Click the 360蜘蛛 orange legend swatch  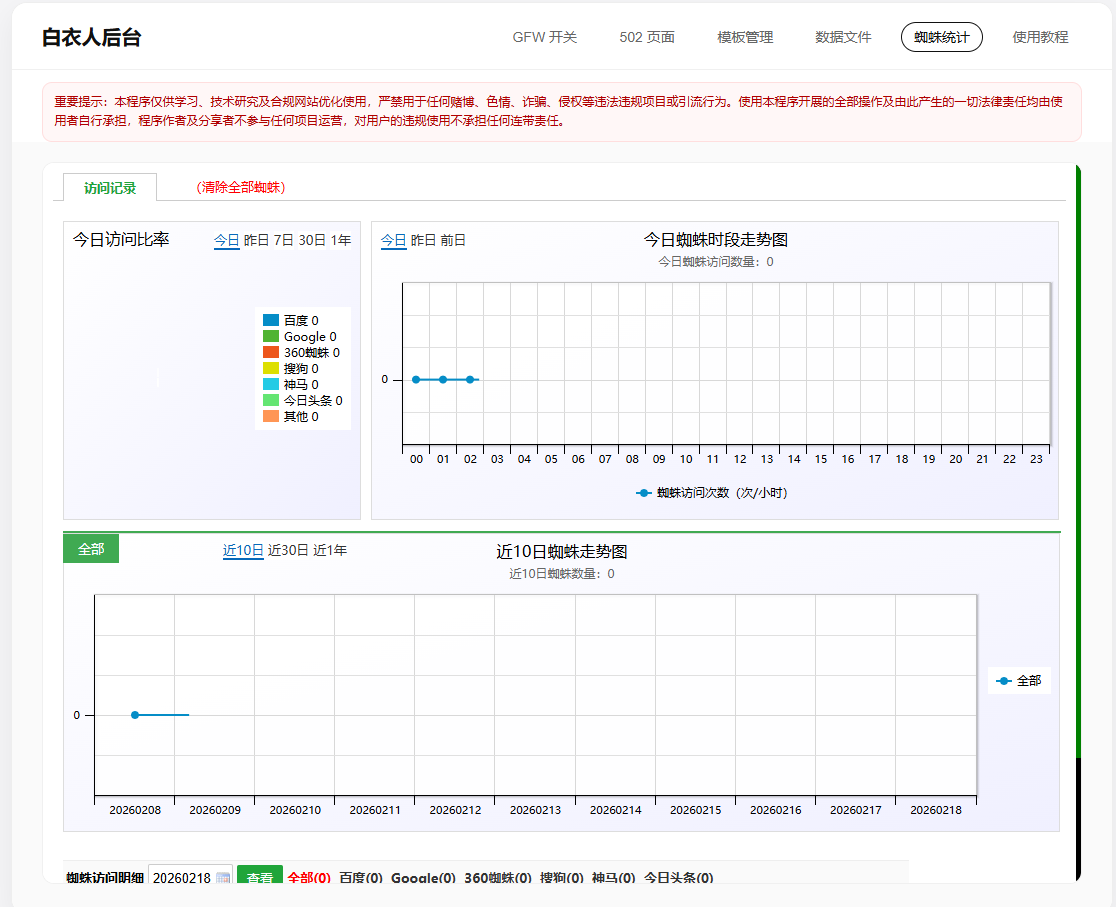(270, 353)
